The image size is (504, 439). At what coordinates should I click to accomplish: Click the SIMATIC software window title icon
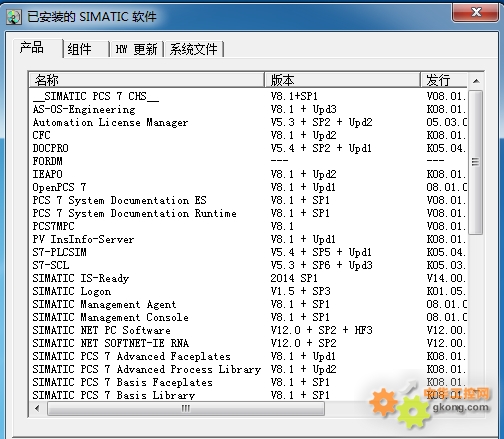[14, 17]
